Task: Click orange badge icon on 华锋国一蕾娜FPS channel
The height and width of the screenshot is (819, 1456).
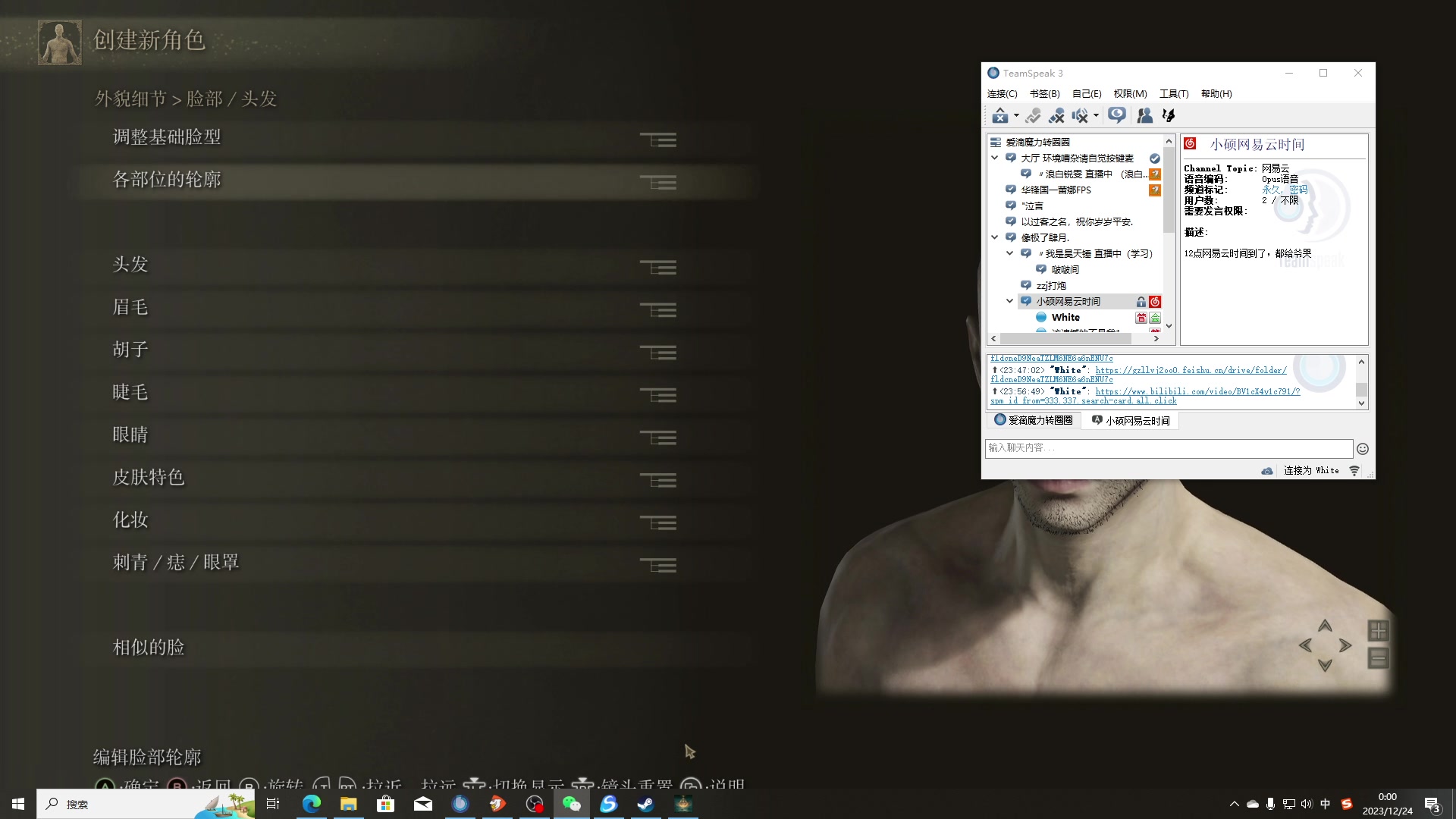Action: 1154,190
